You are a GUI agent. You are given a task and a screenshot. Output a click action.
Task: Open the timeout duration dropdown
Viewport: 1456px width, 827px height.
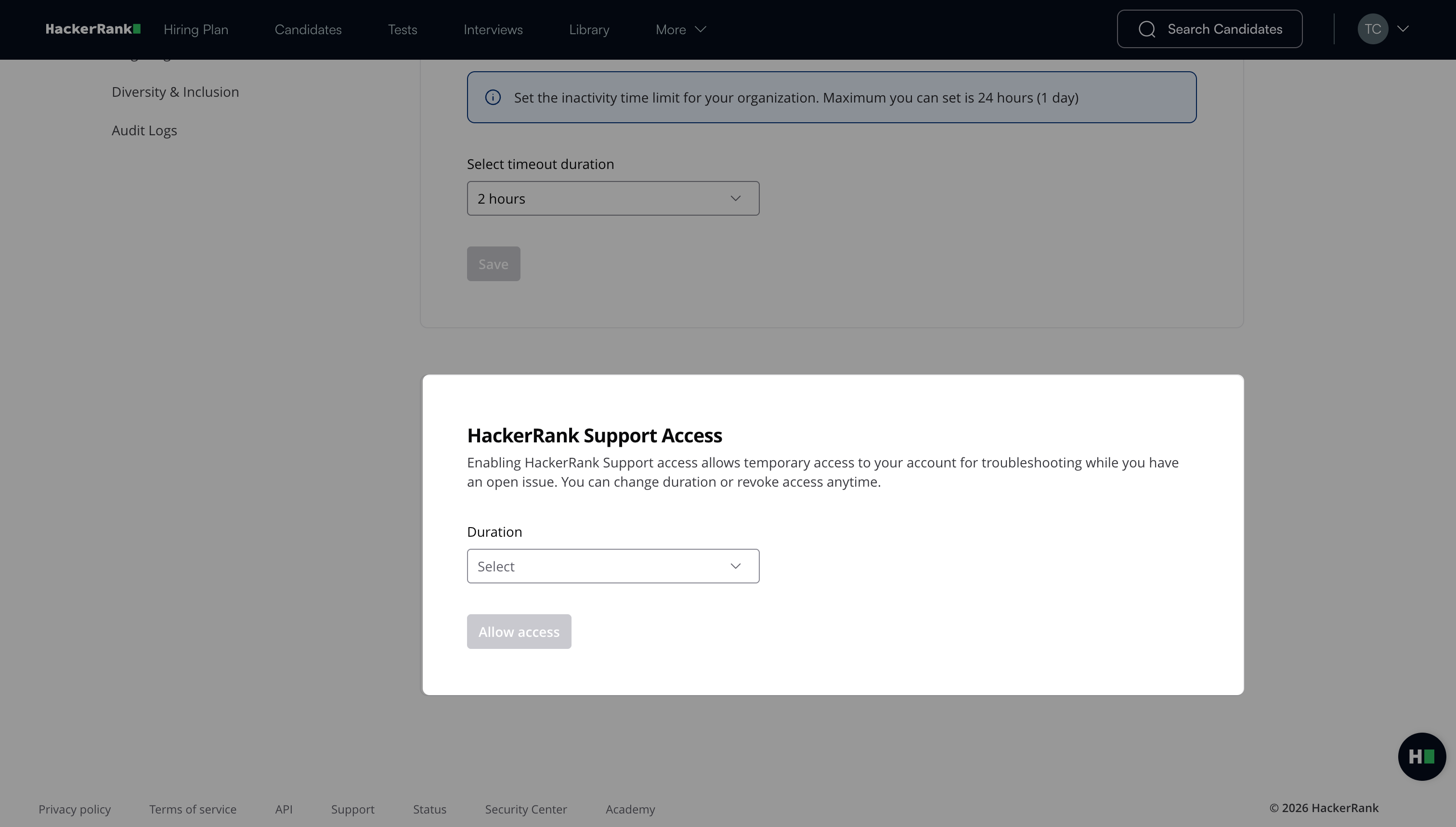613,198
